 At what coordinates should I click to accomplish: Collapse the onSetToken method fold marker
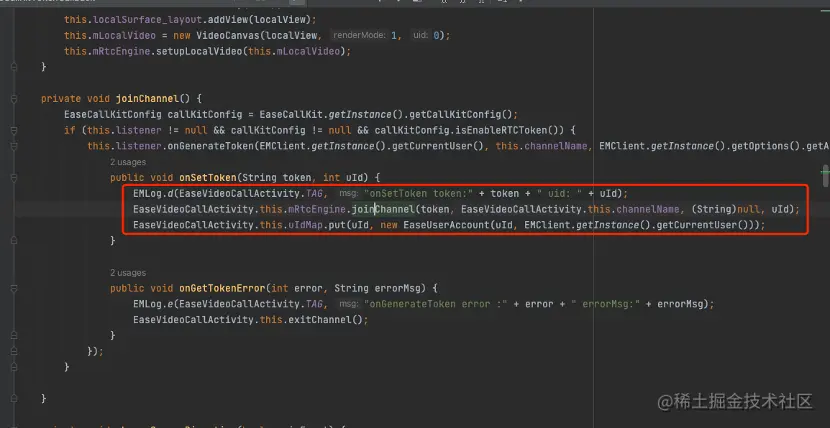tap(14, 178)
